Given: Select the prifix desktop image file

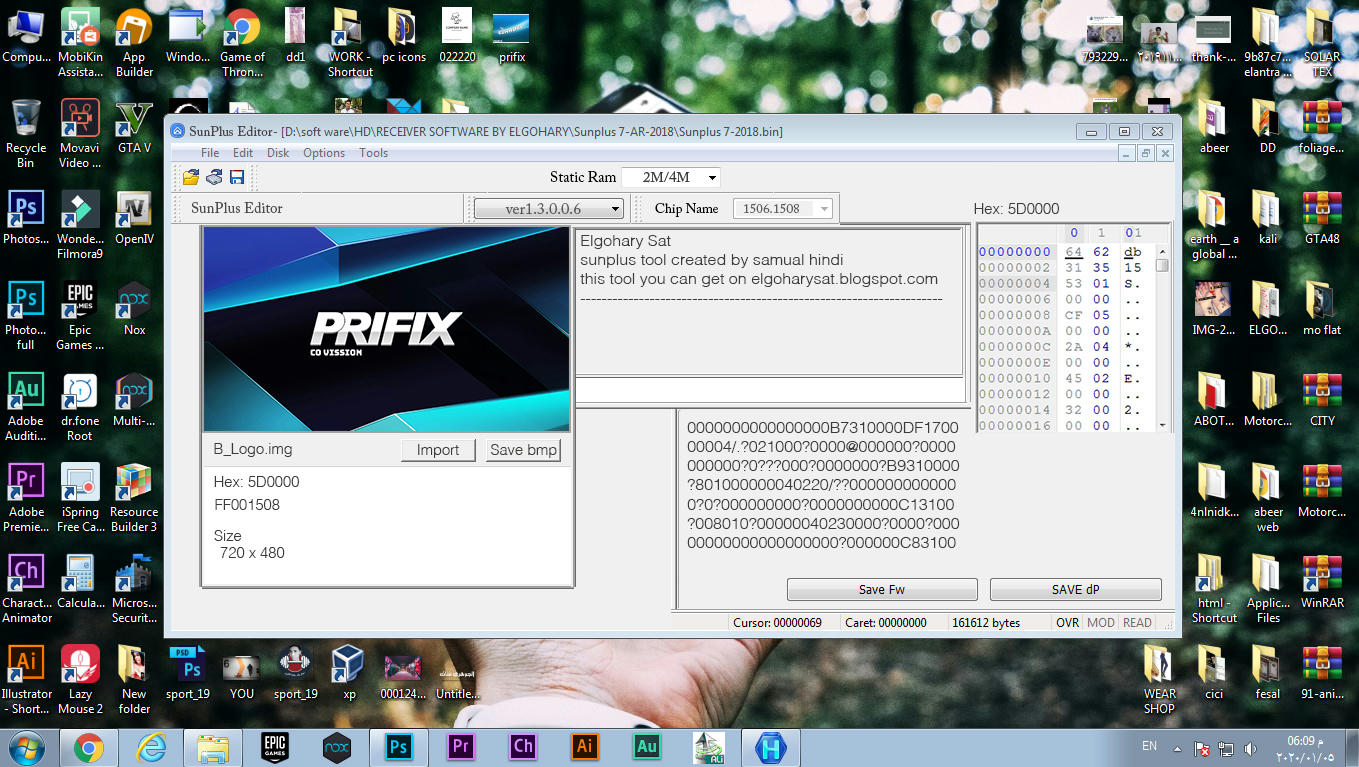Looking at the screenshot, I should tap(512, 36).
